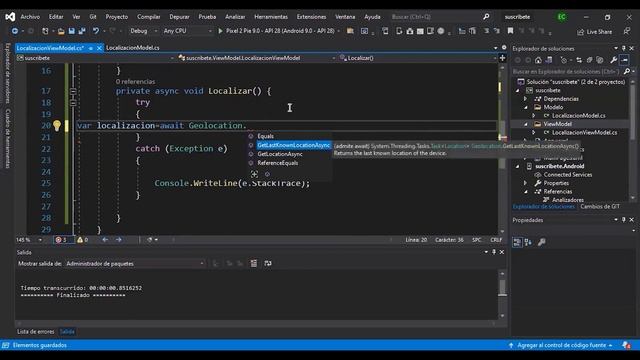Open the Depurar menu

pos(179,17)
